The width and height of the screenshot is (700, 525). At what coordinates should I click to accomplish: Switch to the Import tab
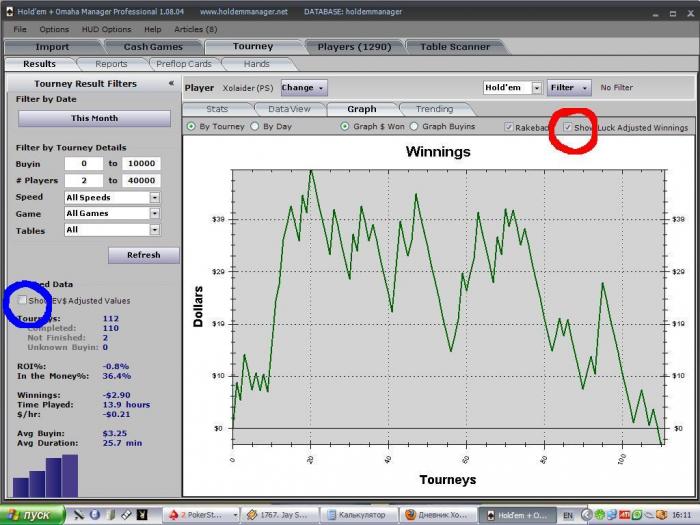[52, 47]
